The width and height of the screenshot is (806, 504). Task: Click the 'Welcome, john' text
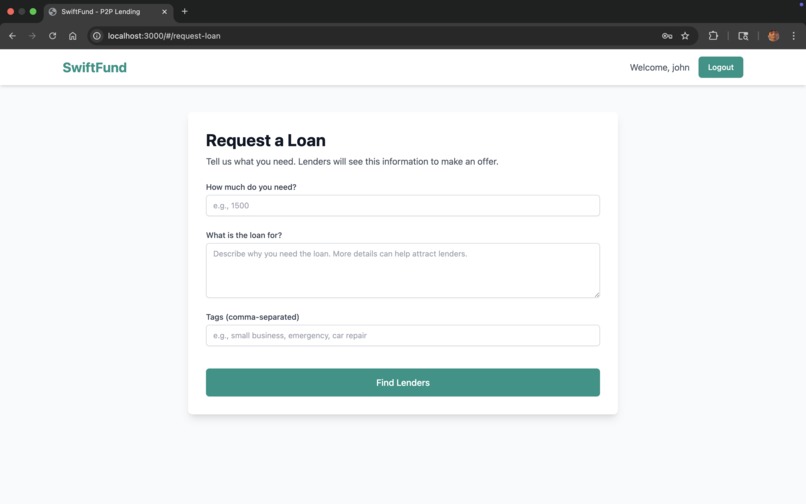pos(659,67)
